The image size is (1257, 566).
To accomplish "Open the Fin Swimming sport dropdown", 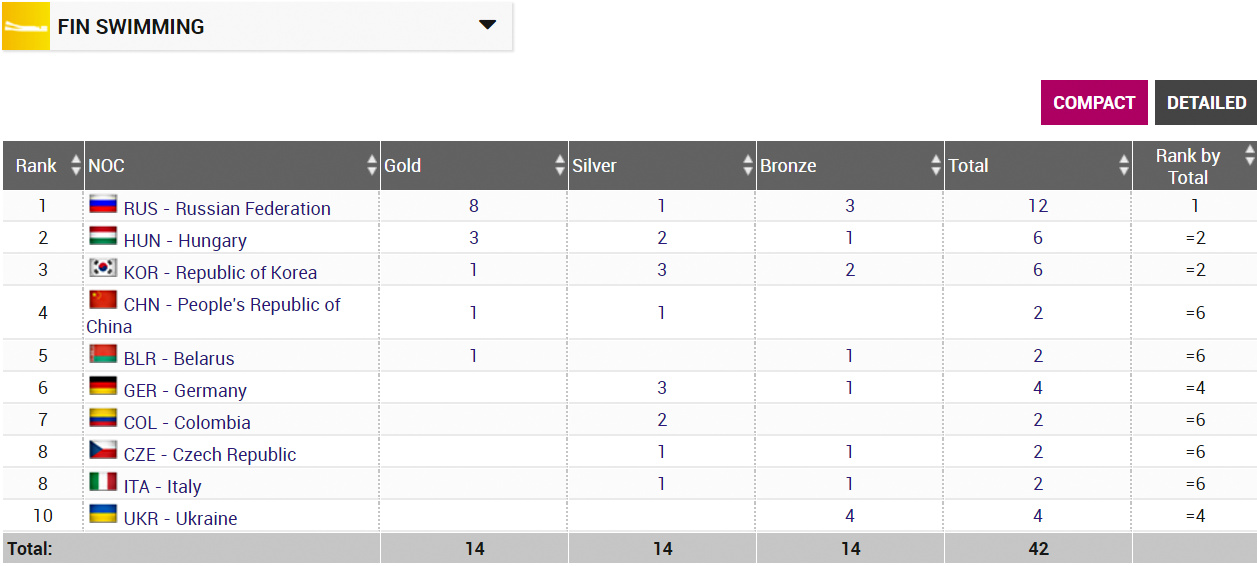I will coord(487,25).
